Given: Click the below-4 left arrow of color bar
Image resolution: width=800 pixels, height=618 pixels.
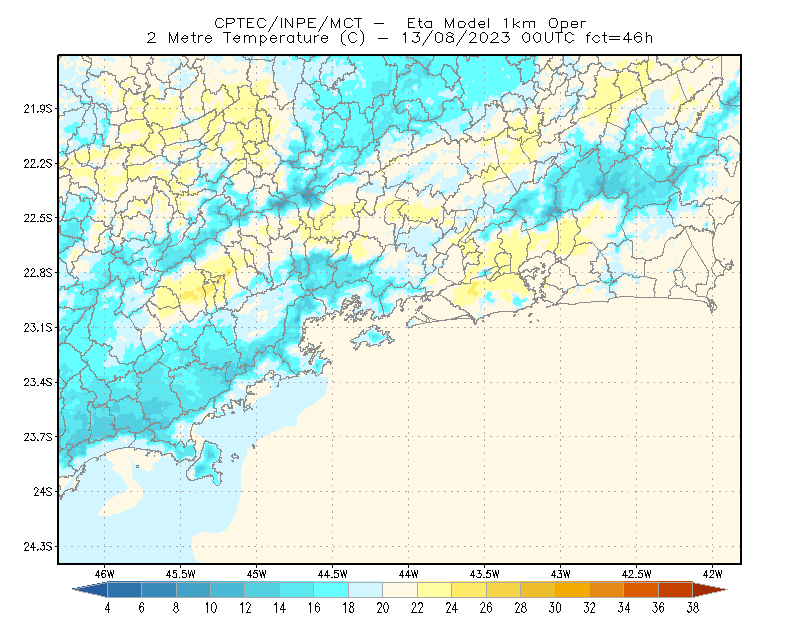Looking at the screenshot, I should pos(90,589).
